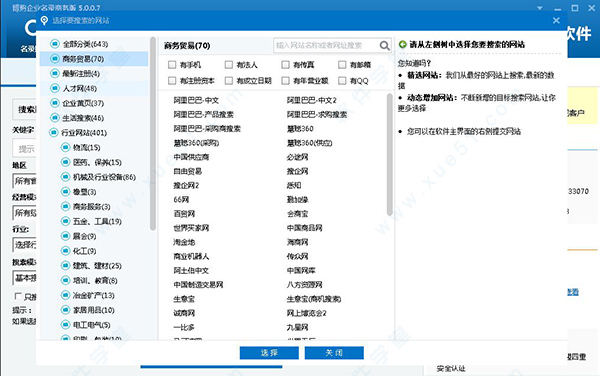Click the icon beside 电工电气(5)
Viewport: 600px width, 376px height.
65,325
